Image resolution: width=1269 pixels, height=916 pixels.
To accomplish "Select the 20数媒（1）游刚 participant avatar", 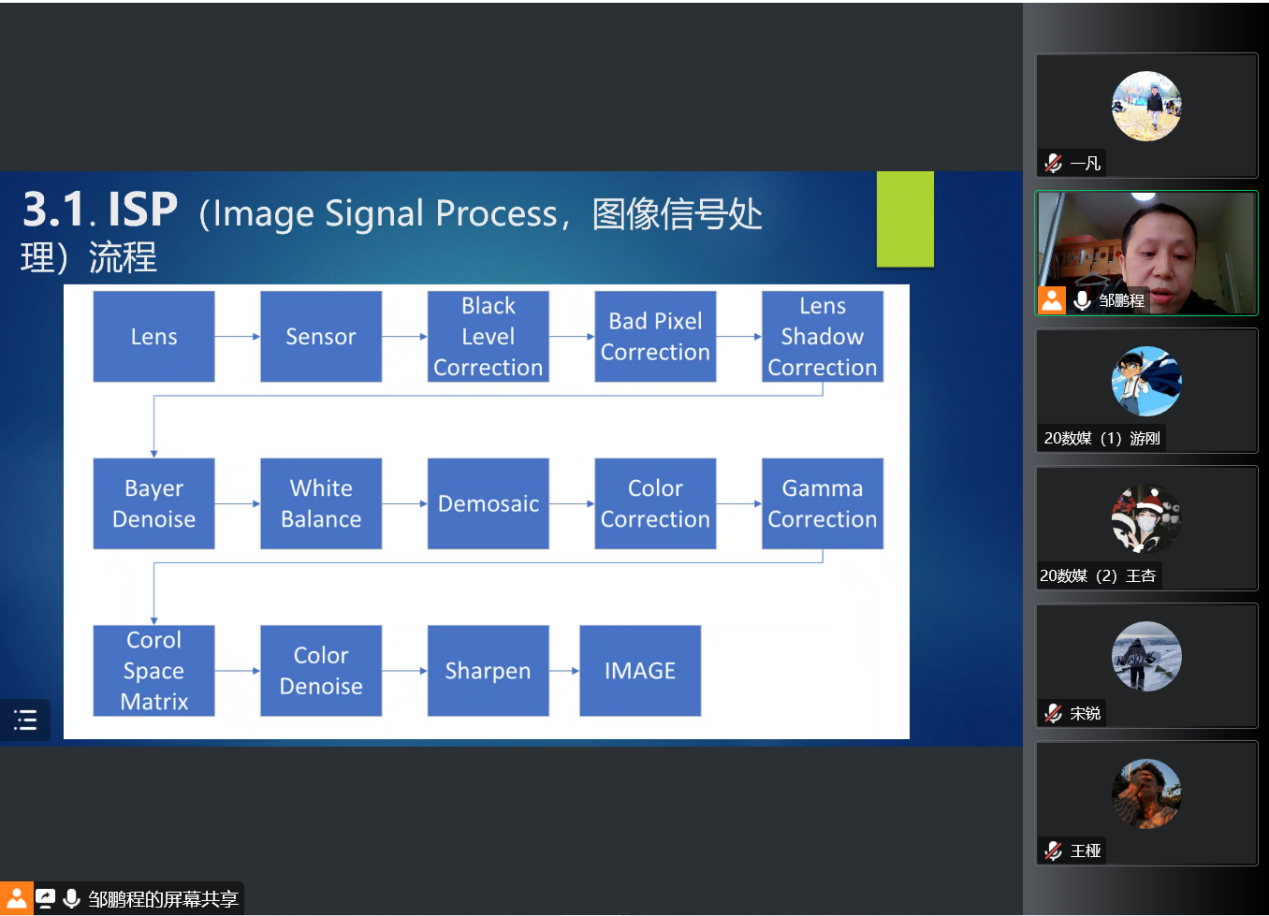I will (x=1146, y=381).
